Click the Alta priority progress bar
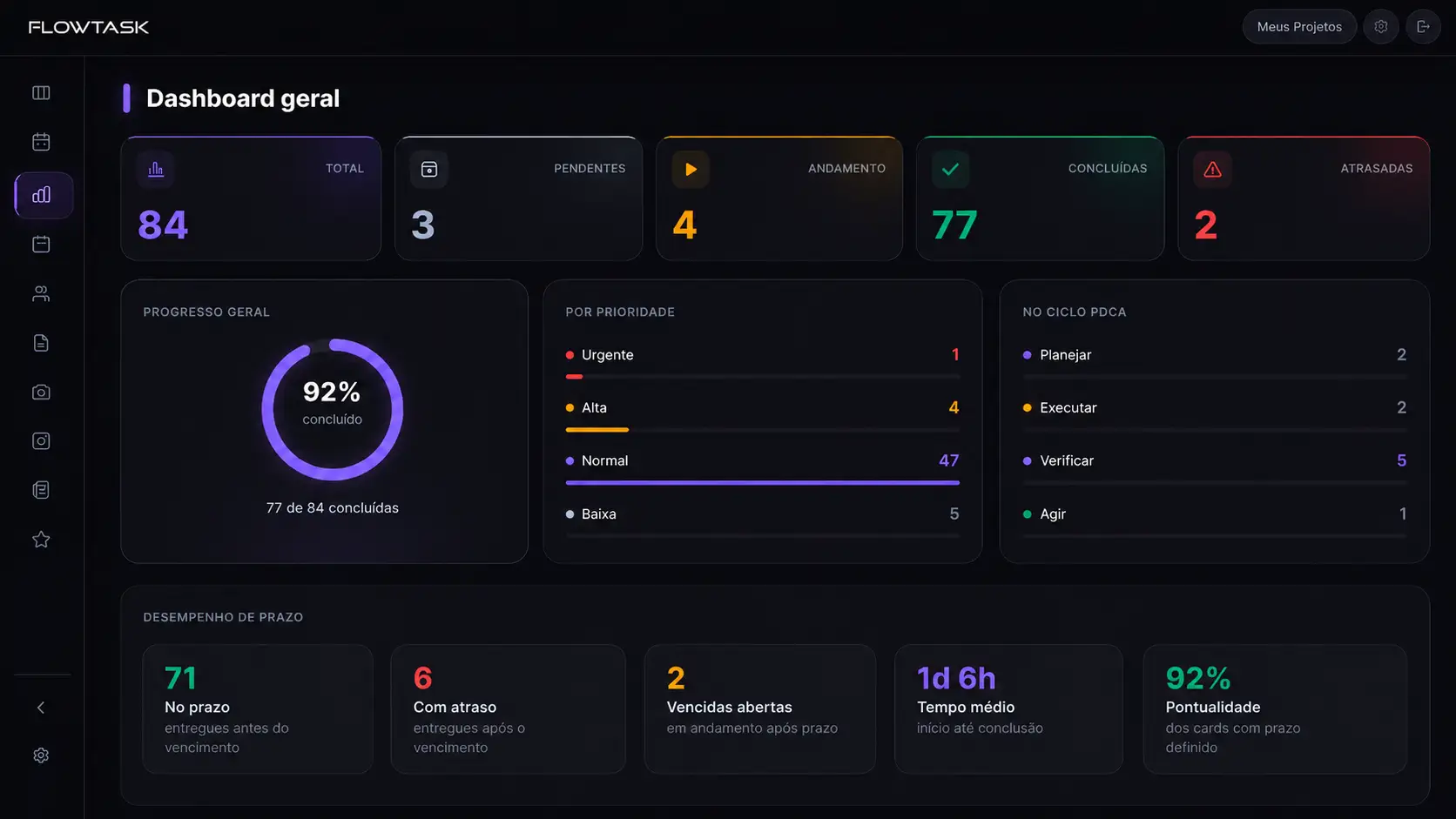Screen dimensions: 1456x819 pyautogui.click(x=763, y=430)
